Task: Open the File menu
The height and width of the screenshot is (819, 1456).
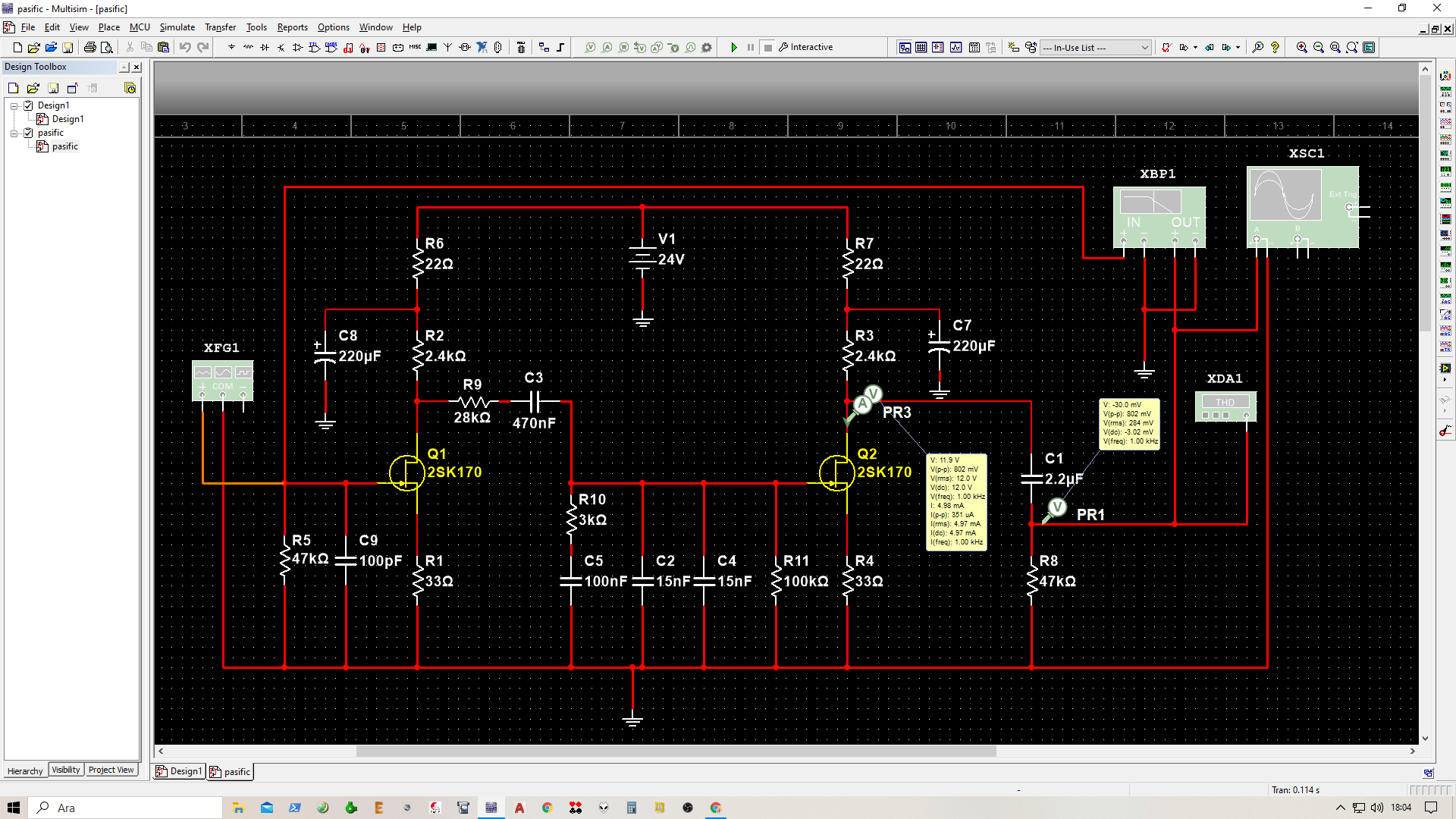Action: [x=28, y=27]
